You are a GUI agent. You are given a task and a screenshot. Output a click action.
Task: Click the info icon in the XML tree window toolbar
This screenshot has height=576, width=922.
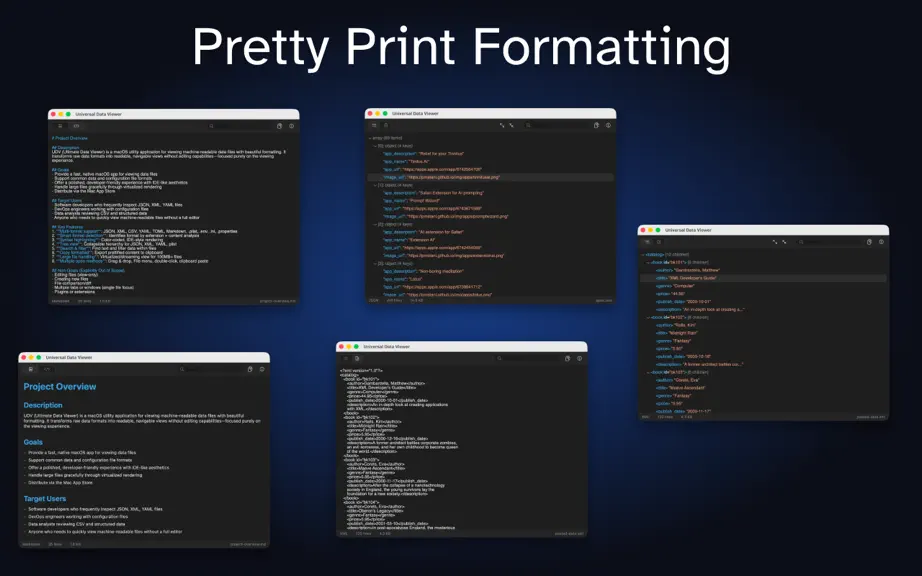881,242
